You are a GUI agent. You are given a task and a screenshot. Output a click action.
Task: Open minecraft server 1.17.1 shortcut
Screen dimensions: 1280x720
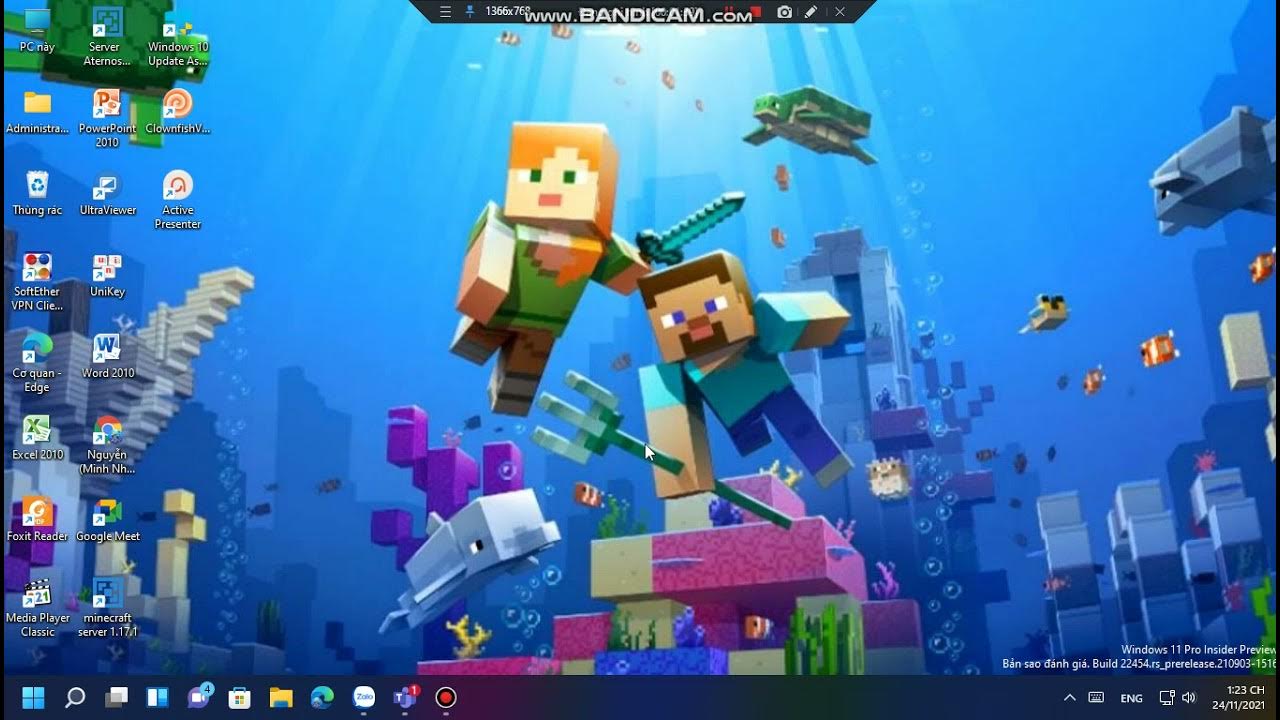click(x=107, y=608)
